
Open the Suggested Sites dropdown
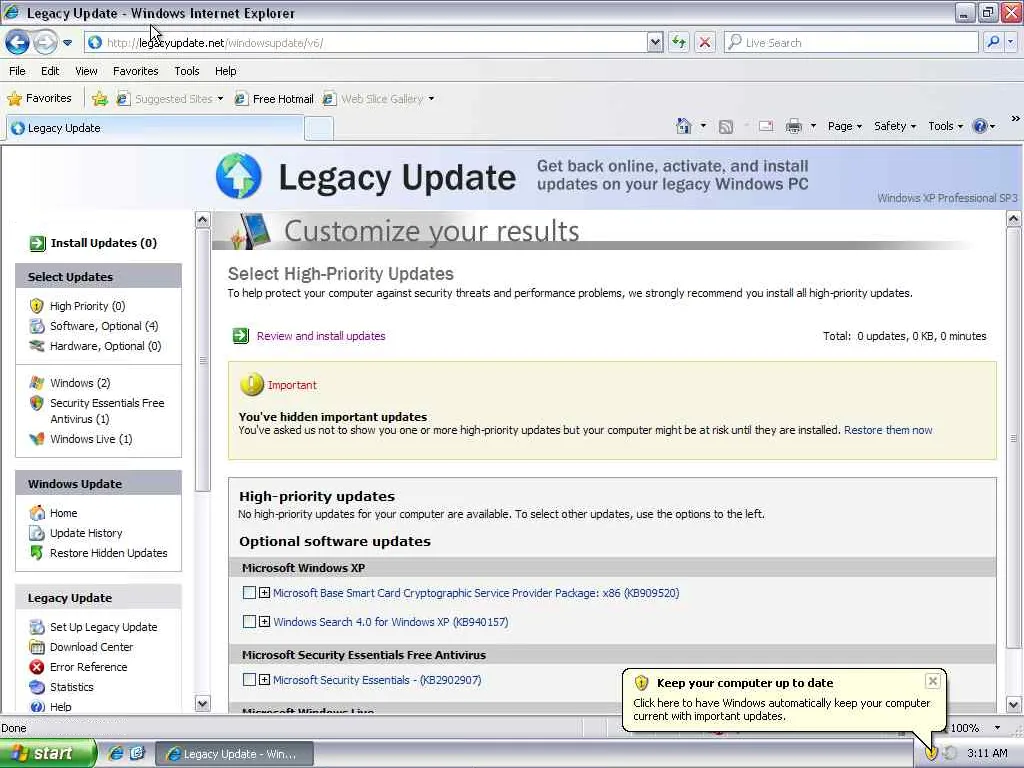(220, 99)
